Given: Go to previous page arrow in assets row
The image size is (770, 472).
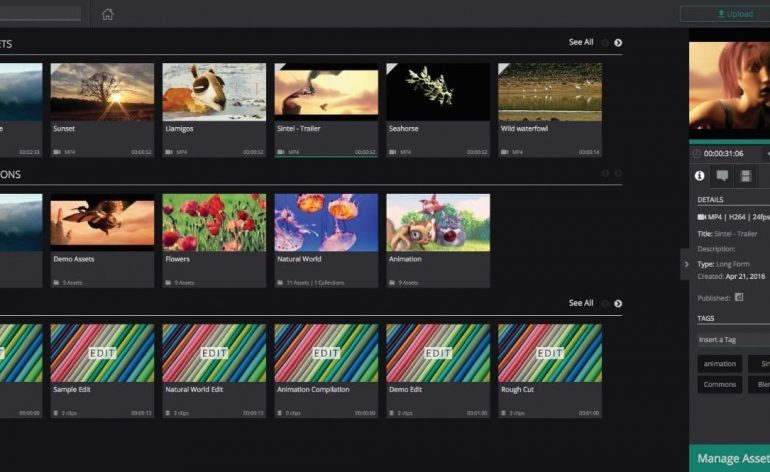Looking at the screenshot, I should click(x=605, y=43).
